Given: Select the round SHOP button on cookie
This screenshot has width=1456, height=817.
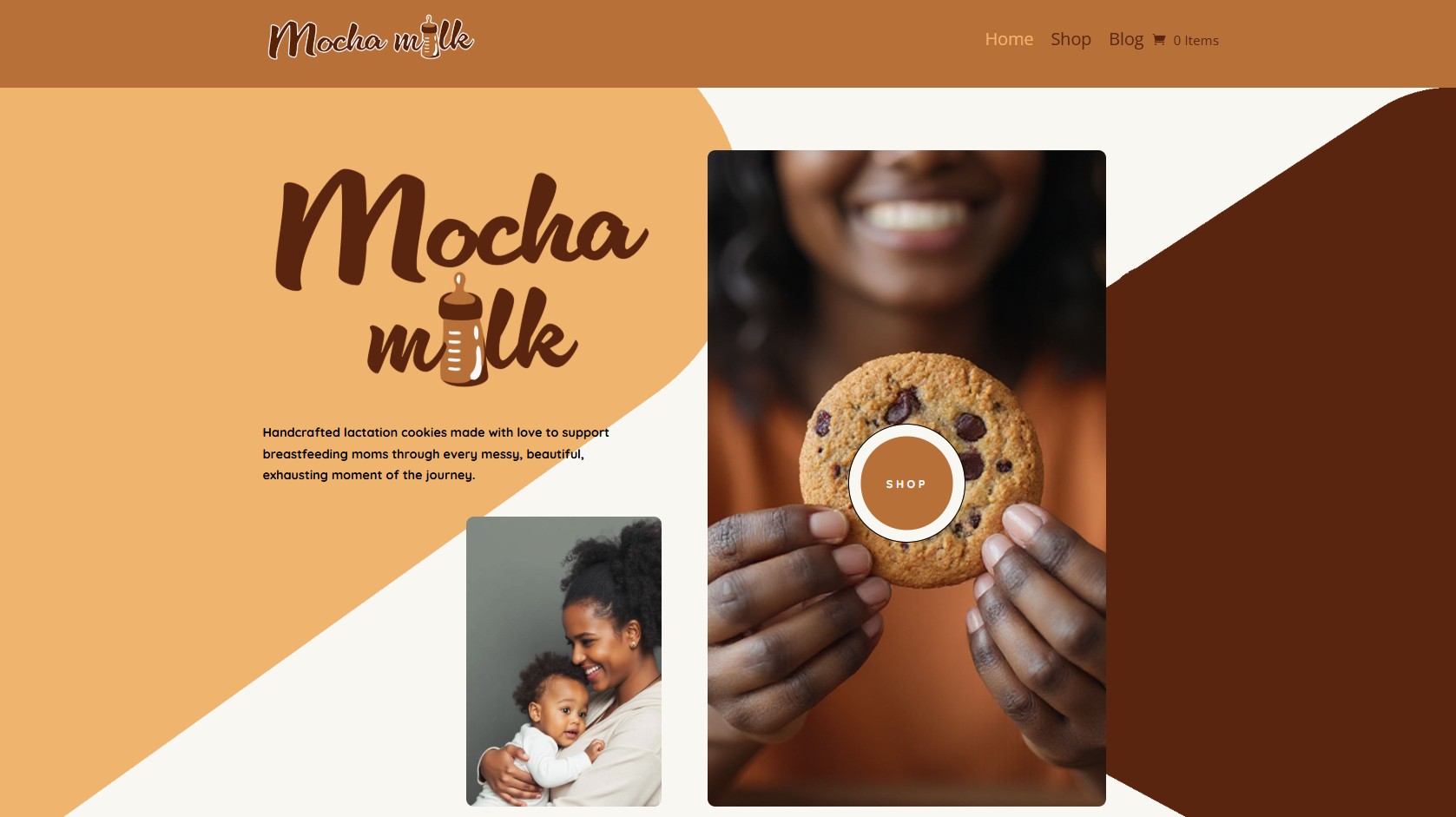Looking at the screenshot, I should (x=906, y=484).
